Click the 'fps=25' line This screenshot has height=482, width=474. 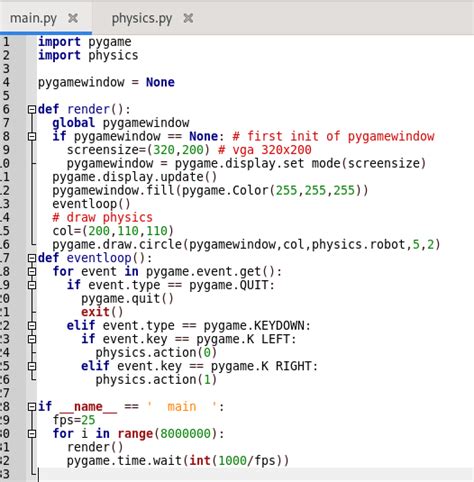coord(74,420)
